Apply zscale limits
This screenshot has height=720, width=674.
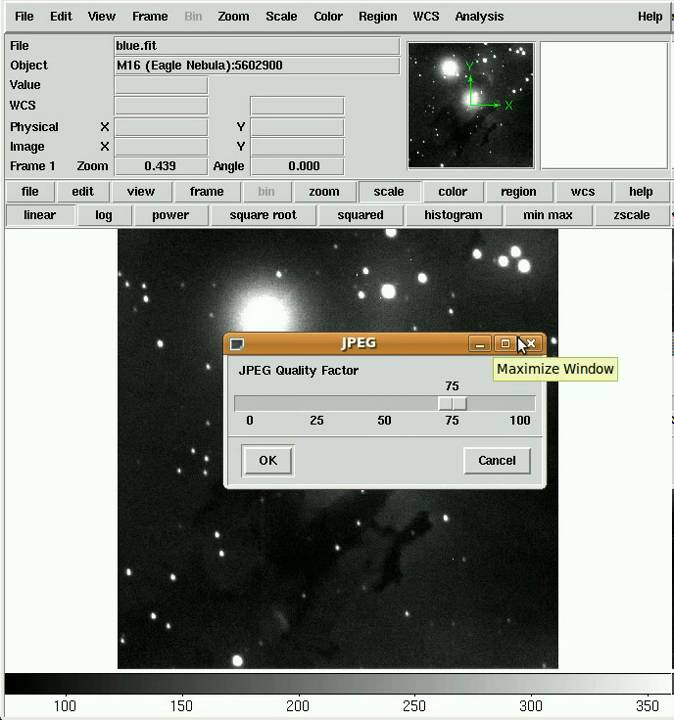click(x=632, y=215)
